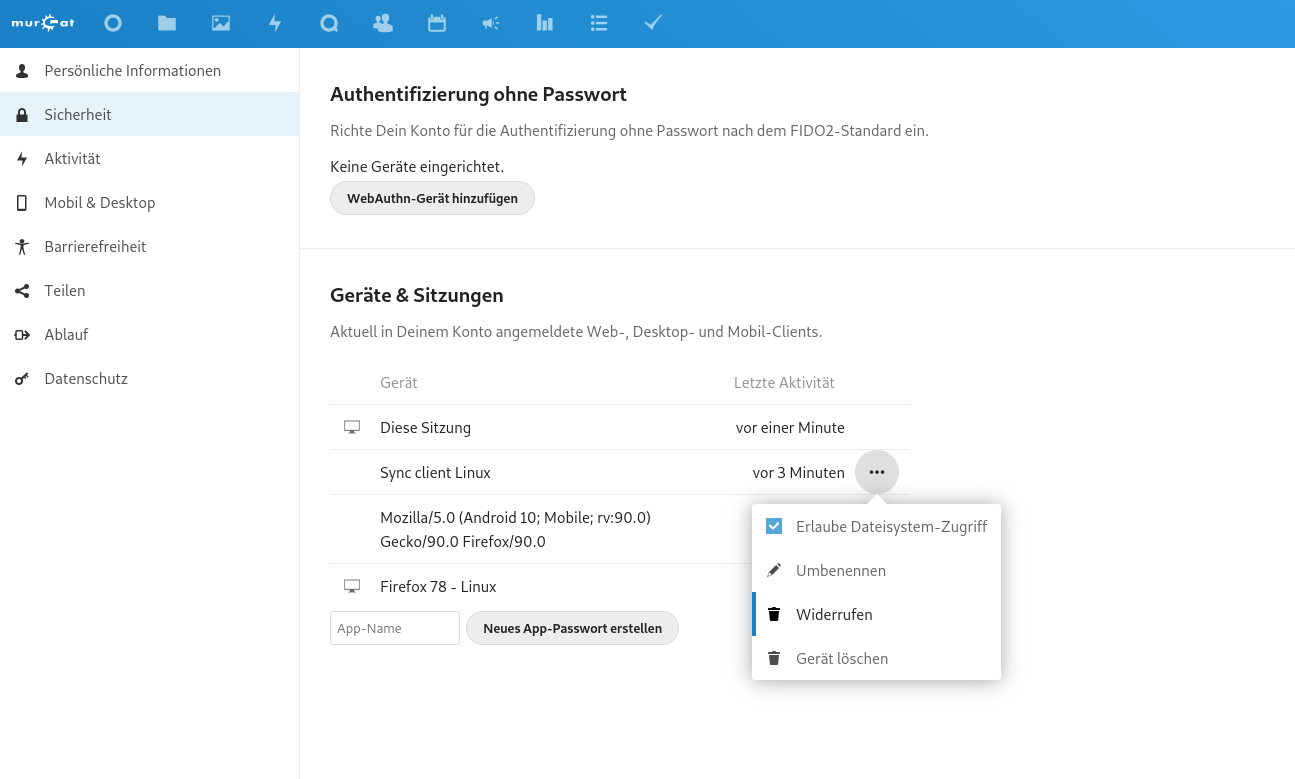Toggle the Erlaube Dateisystem-Zugriff checkbox

pos(774,526)
